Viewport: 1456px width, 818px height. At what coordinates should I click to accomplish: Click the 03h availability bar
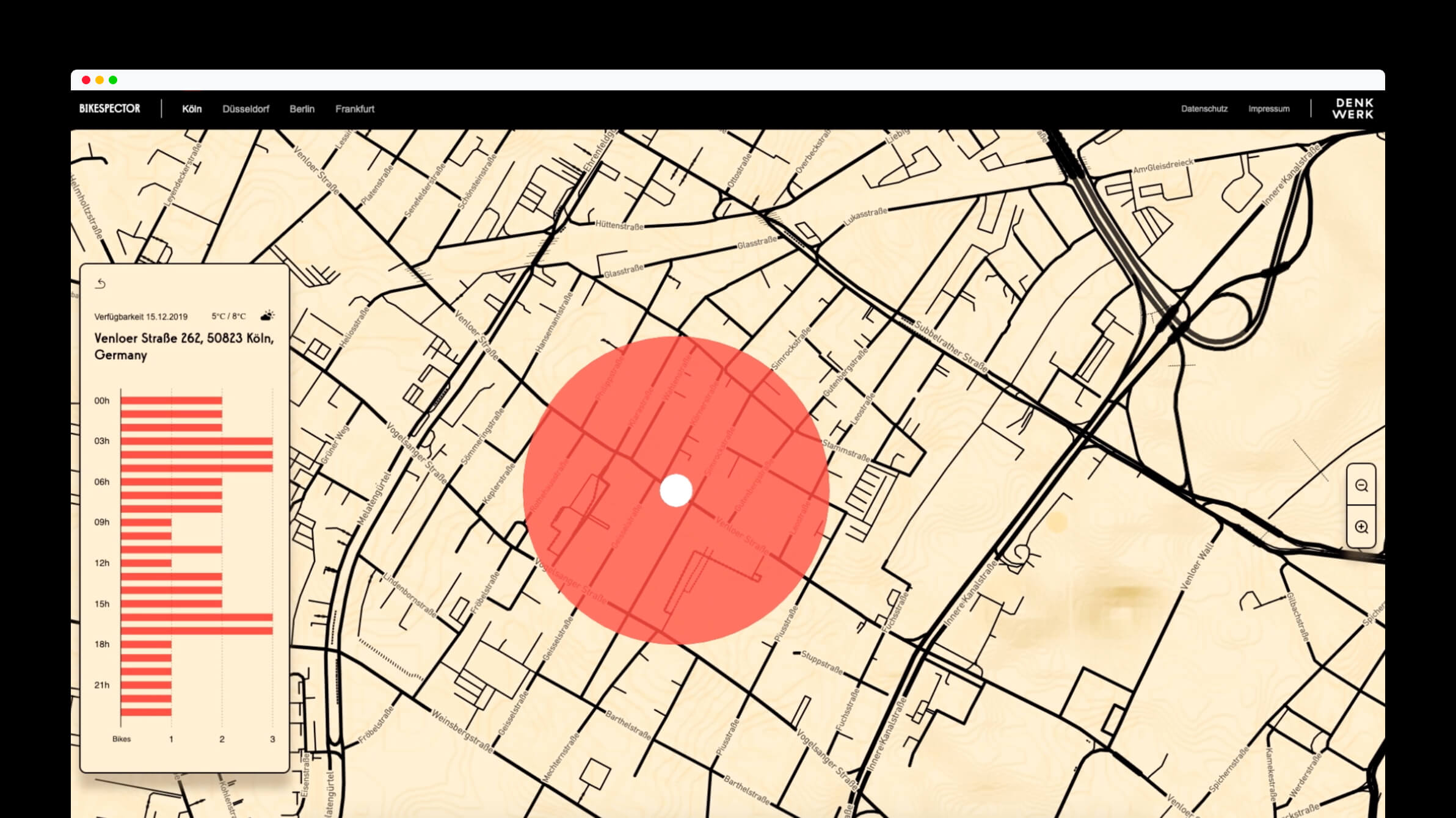coord(196,441)
